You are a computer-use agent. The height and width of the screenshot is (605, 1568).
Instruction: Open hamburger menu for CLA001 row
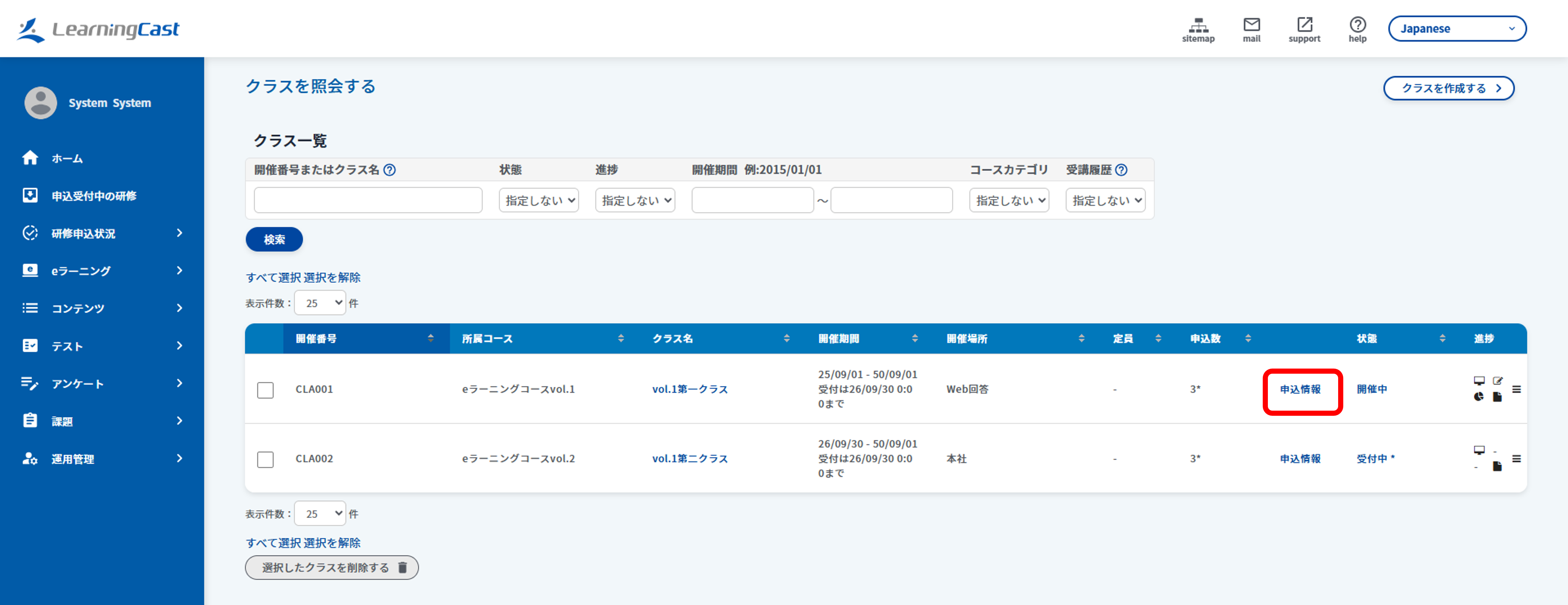pyautogui.click(x=1516, y=389)
